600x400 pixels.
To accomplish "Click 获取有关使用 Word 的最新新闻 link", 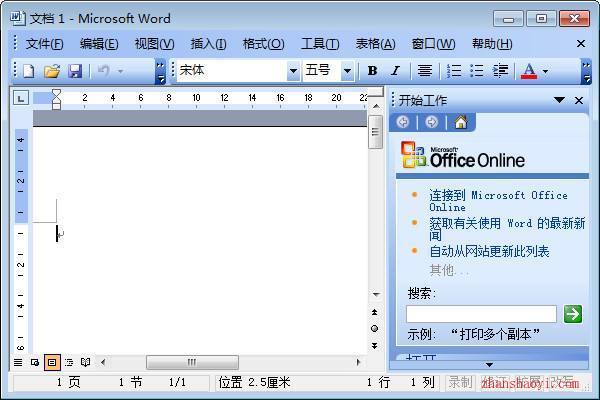I will click(507, 229).
